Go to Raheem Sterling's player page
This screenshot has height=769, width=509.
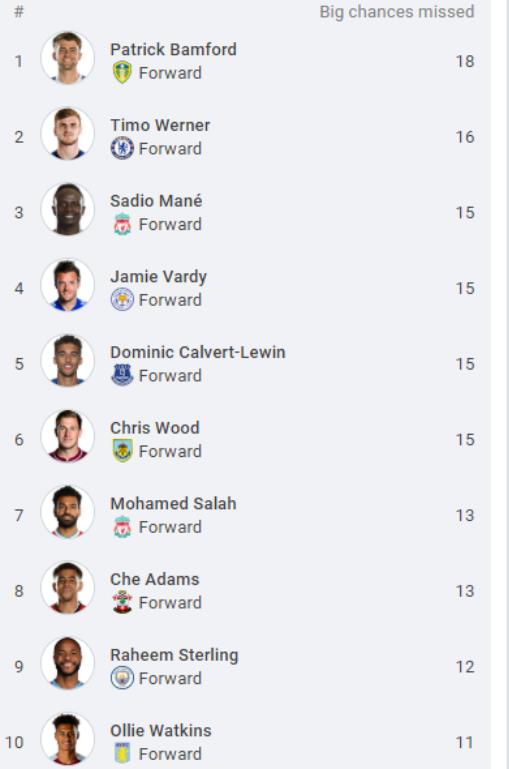pyautogui.click(x=174, y=655)
